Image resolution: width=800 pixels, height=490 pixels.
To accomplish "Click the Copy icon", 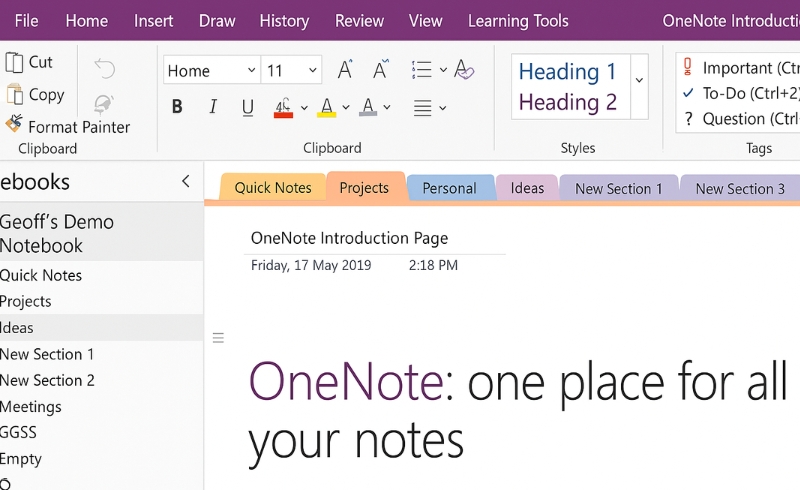I will click(14, 94).
